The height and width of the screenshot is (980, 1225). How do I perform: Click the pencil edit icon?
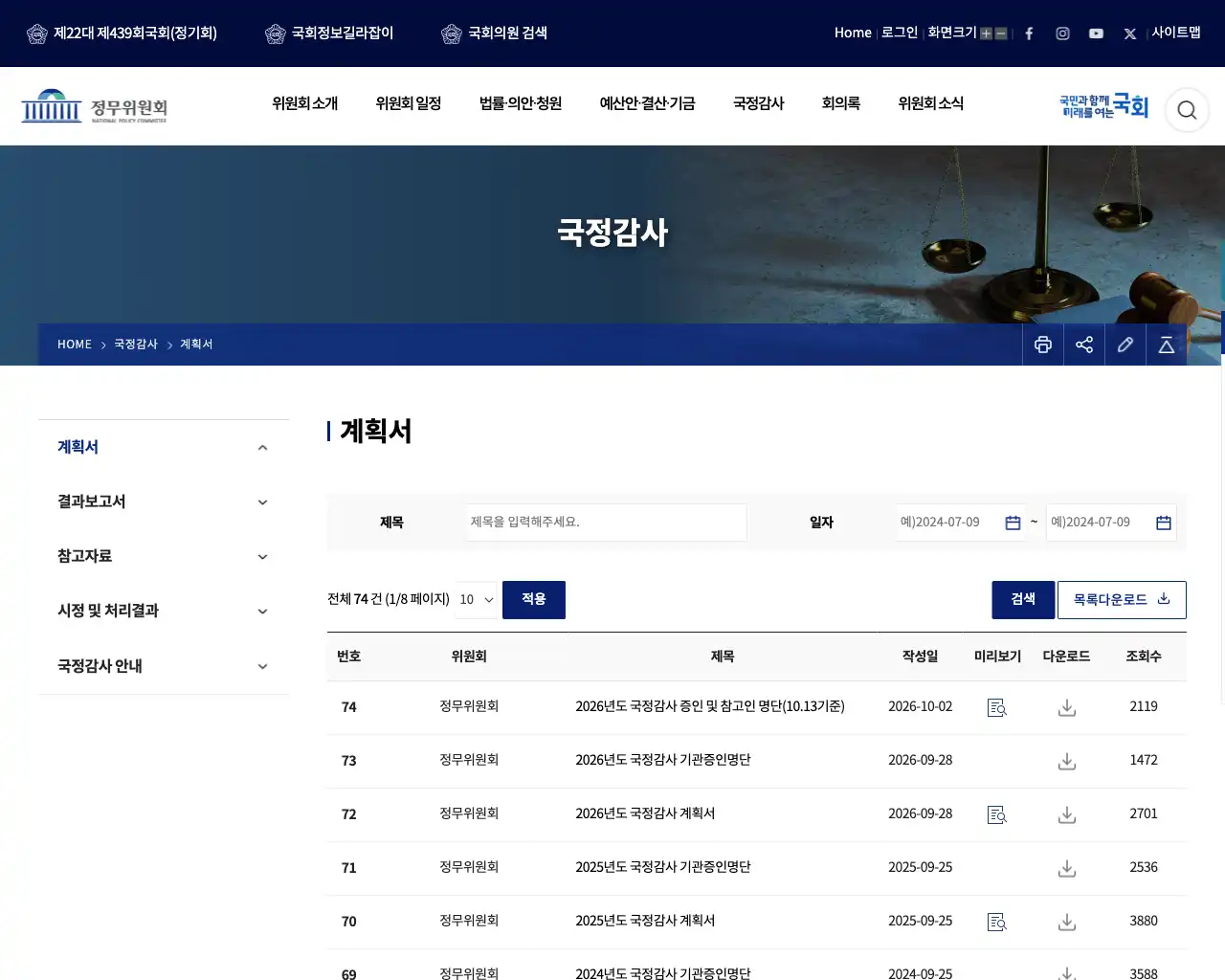pyautogui.click(x=1125, y=345)
